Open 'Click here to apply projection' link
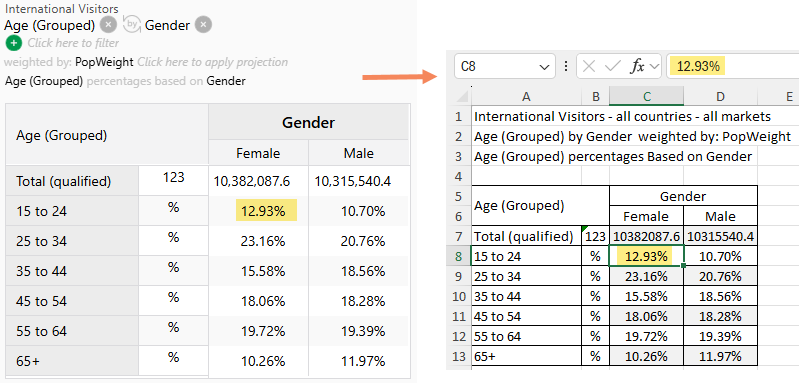 tap(212, 62)
